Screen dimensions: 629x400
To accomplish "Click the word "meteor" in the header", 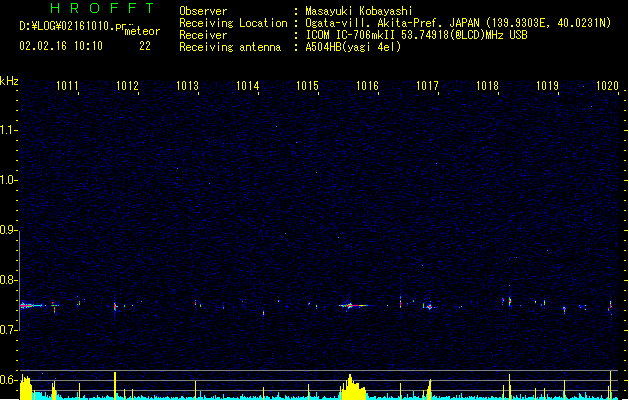I will click(142, 31).
